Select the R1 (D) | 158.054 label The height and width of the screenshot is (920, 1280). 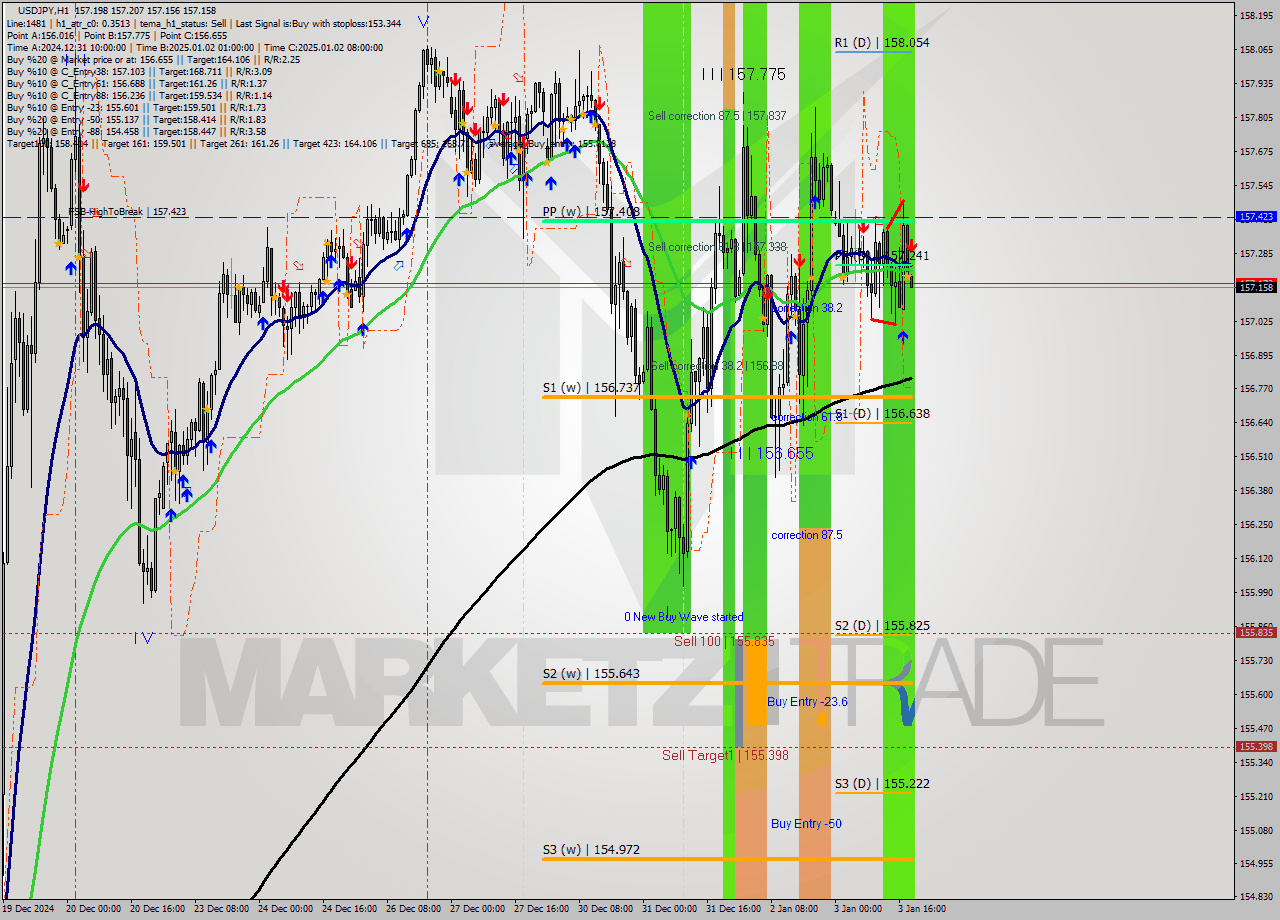coord(882,43)
